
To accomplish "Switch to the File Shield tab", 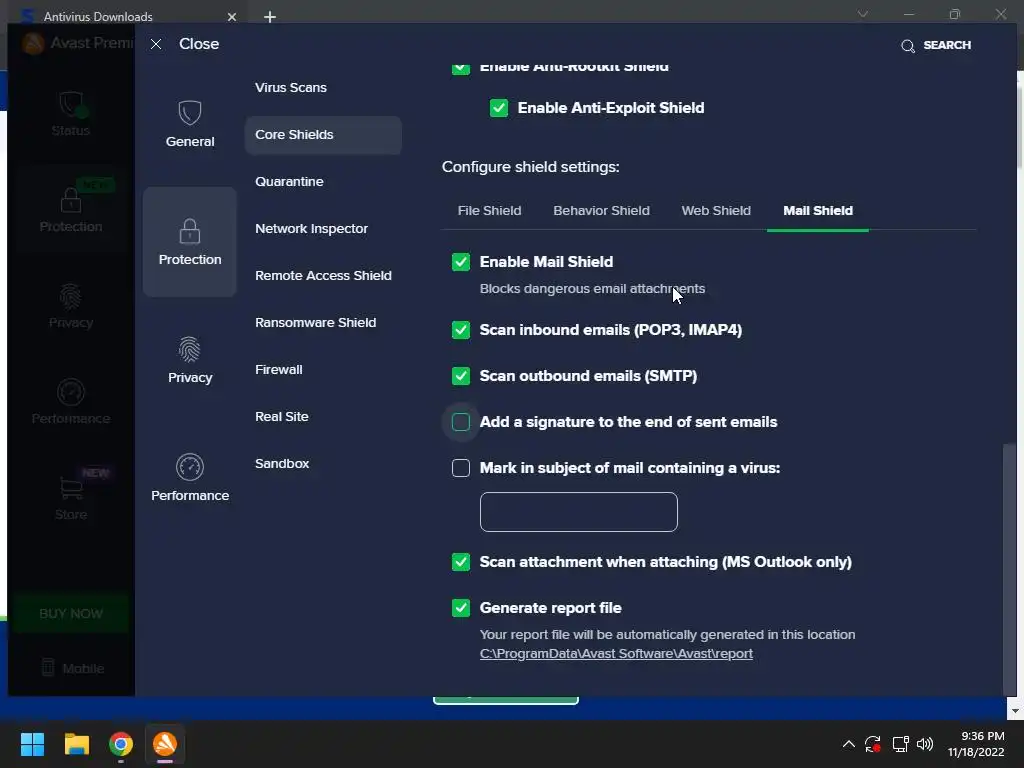I will click(x=489, y=210).
